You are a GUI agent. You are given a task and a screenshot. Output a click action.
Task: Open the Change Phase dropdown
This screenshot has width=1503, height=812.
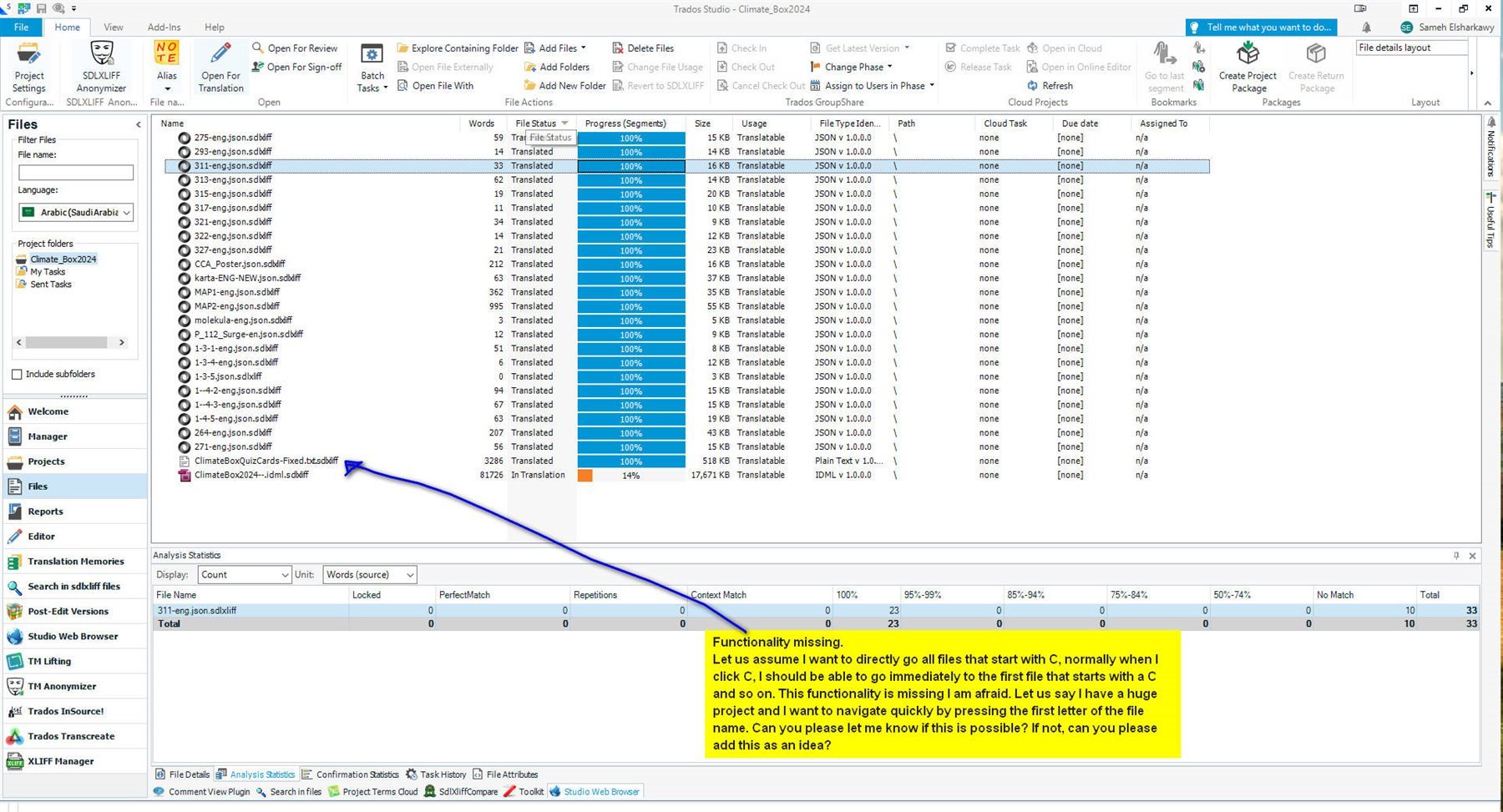click(x=852, y=67)
